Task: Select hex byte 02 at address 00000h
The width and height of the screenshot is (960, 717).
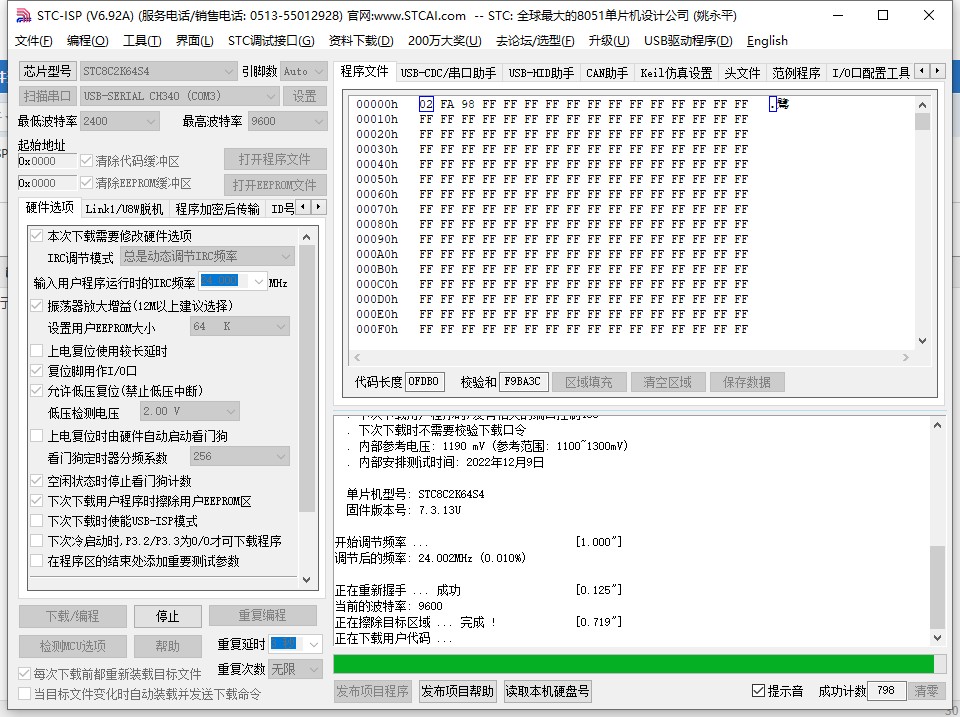Action: pyautogui.click(x=426, y=104)
